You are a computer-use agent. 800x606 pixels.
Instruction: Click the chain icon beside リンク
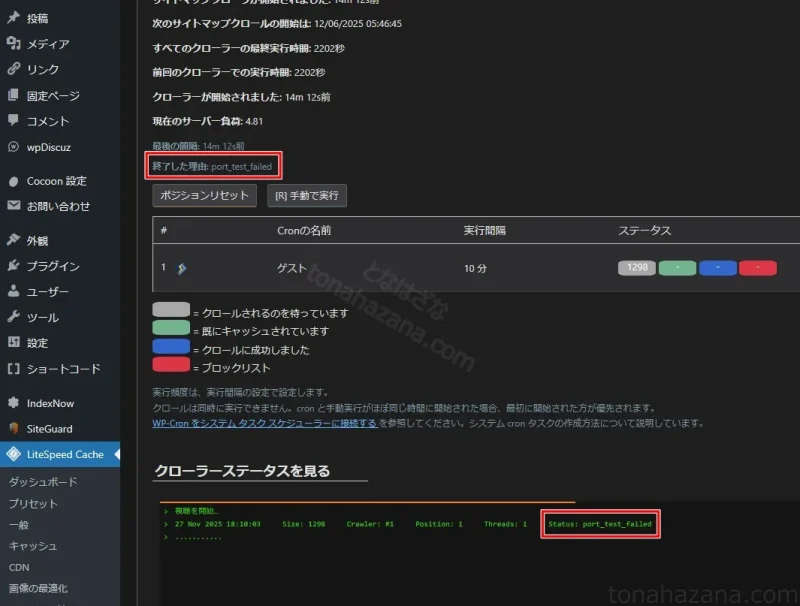pos(13,70)
